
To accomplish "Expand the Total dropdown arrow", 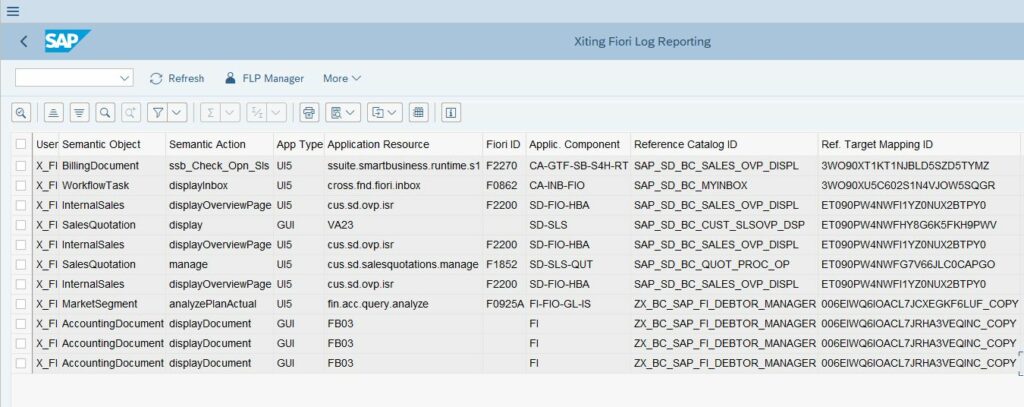I will coord(230,112).
